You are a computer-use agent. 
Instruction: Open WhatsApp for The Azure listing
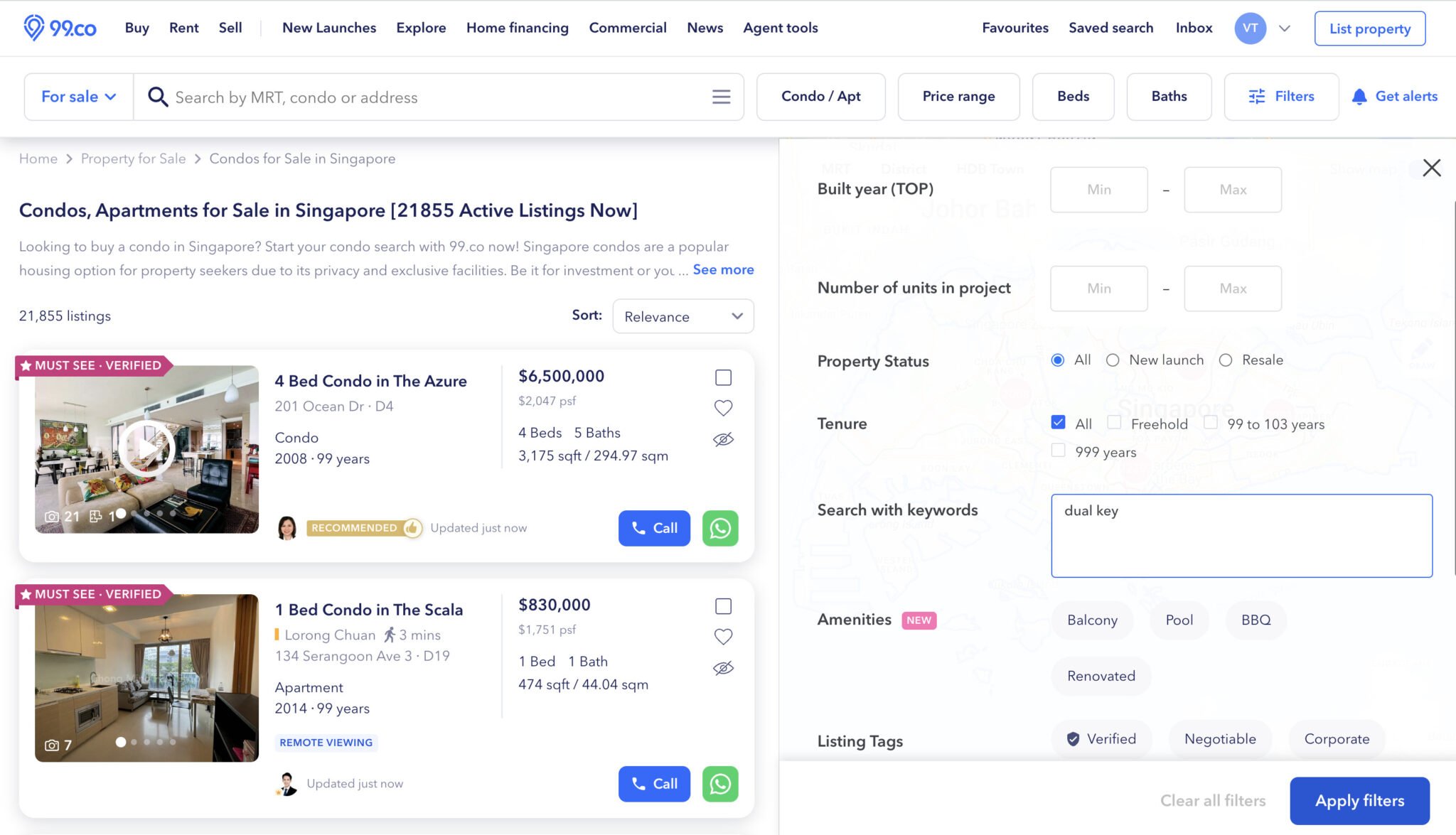pos(720,528)
